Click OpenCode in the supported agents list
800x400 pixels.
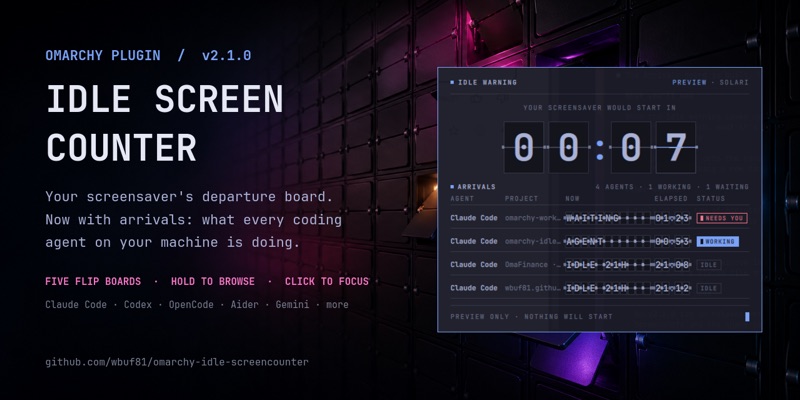point(191,305)
